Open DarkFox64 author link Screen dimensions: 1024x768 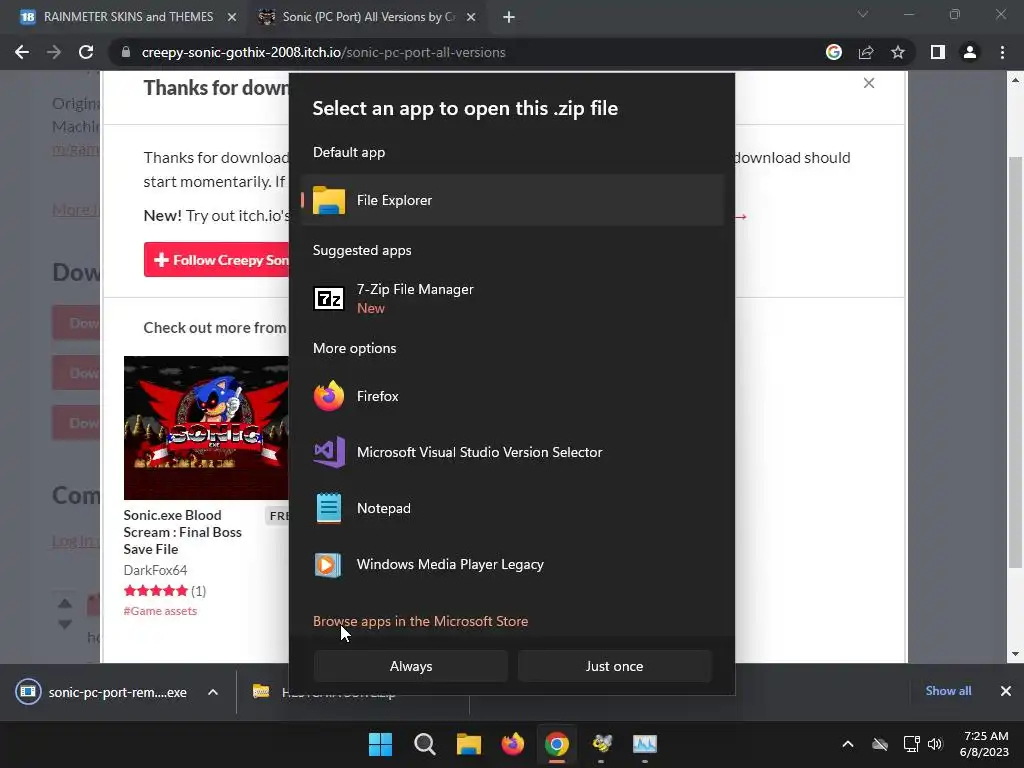[x=155, y=570]
